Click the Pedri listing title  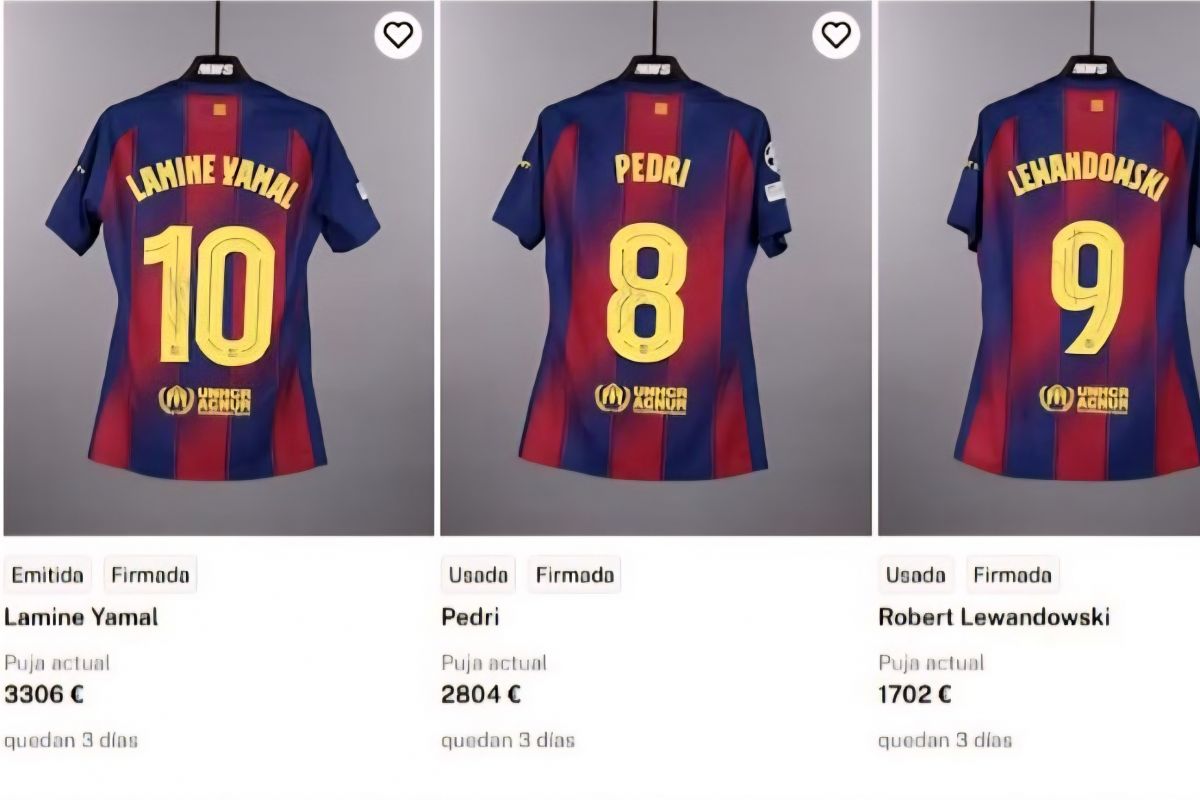point(470,617)
